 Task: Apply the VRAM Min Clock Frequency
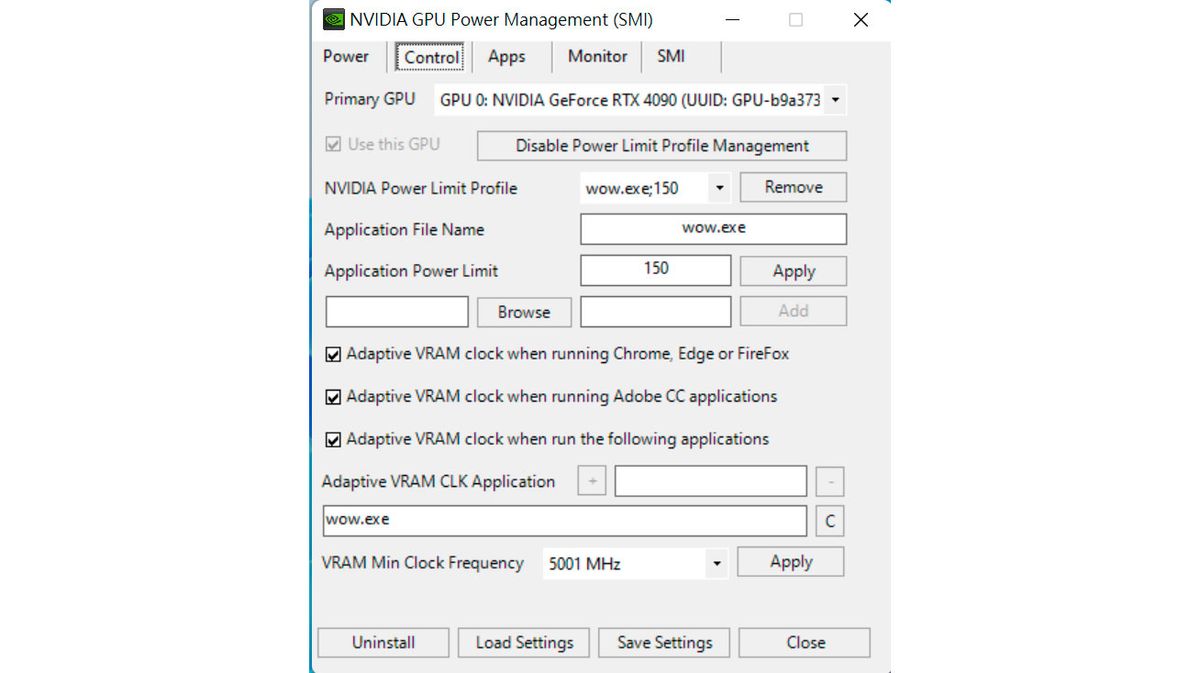pos(791,562)
